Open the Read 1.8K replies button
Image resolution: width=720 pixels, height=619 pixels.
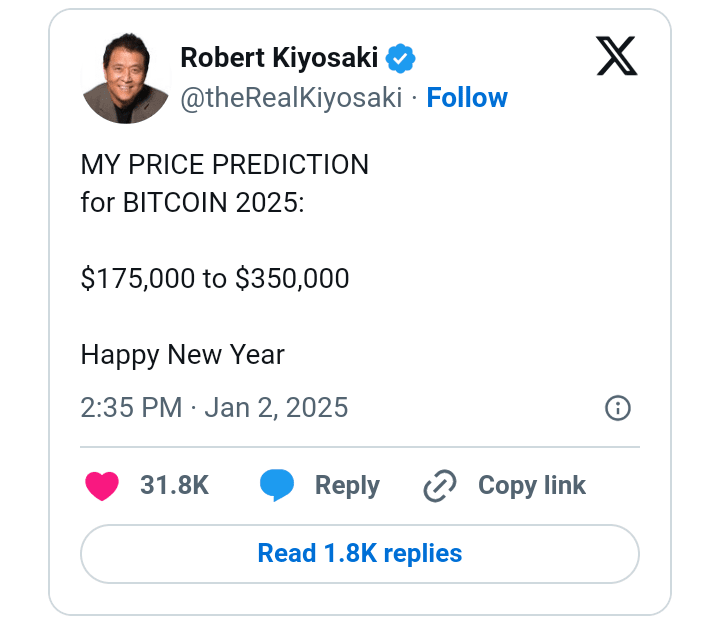360,553
